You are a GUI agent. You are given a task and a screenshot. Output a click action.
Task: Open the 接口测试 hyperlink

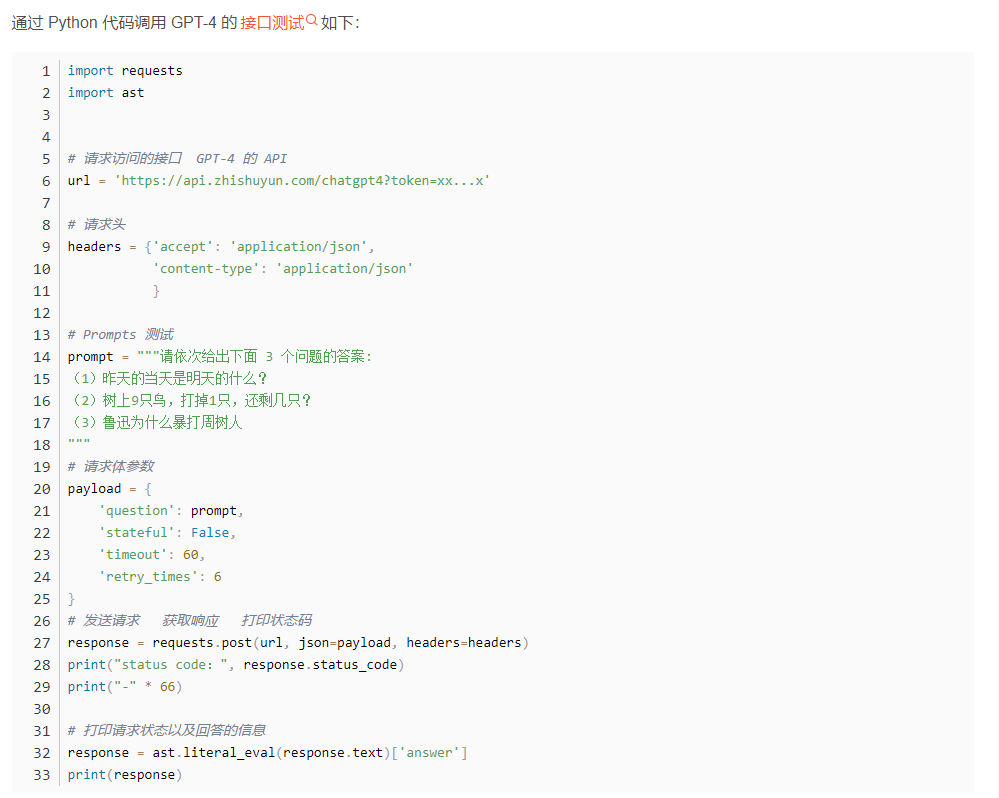point(272,22)
